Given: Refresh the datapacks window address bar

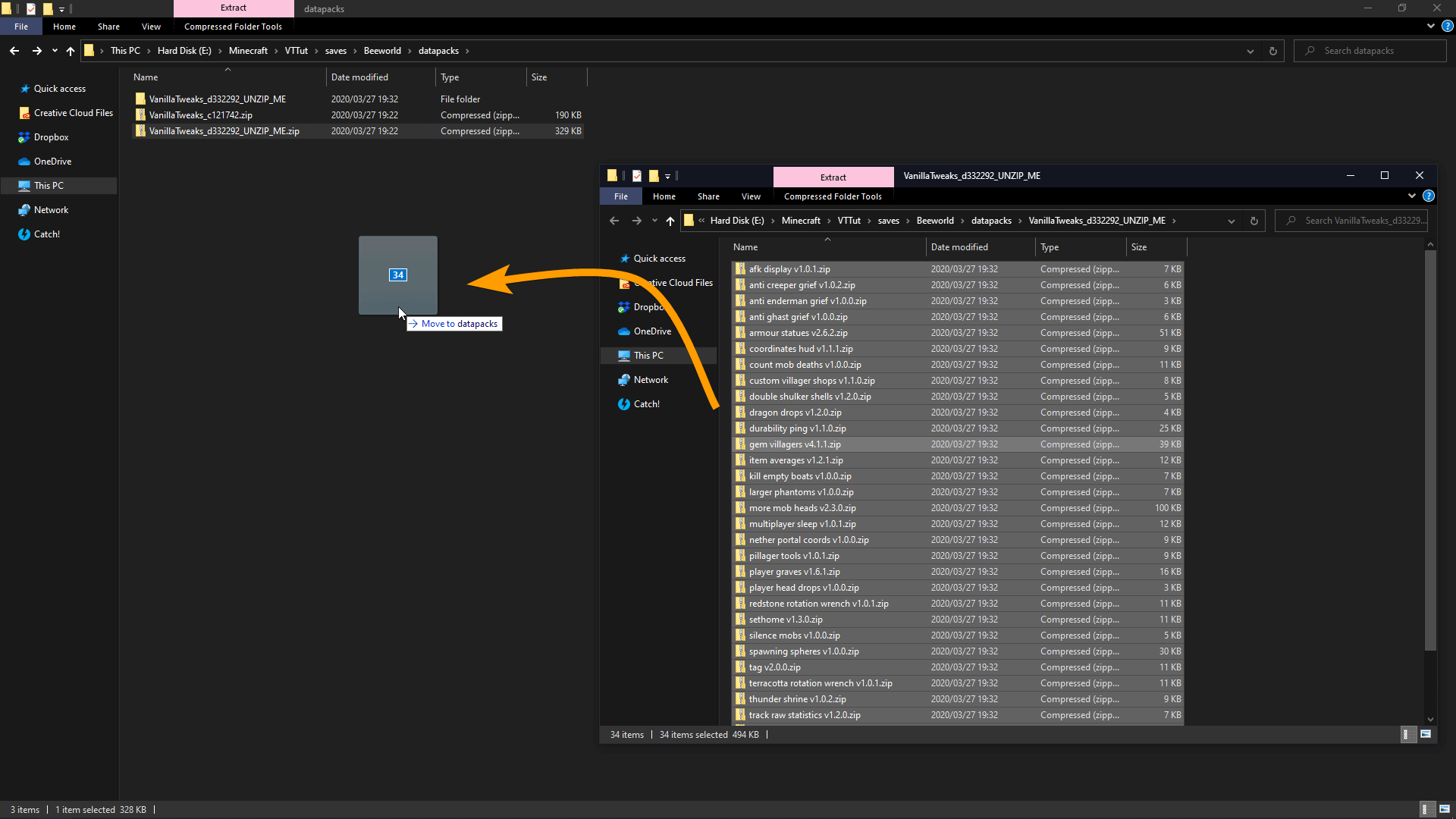Looking at the screenshot, I should (1272, 51).
